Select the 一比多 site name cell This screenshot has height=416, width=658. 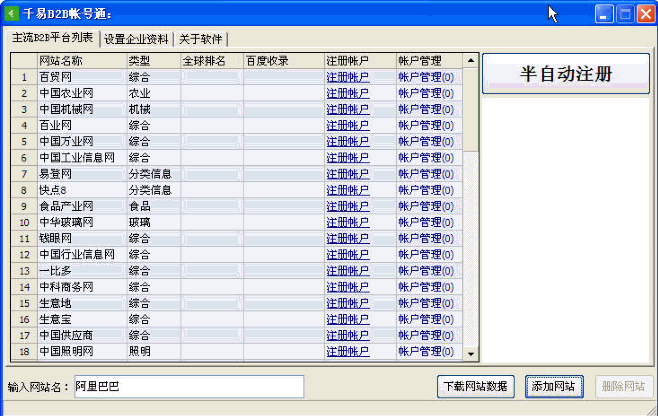(x=82, y=271)
